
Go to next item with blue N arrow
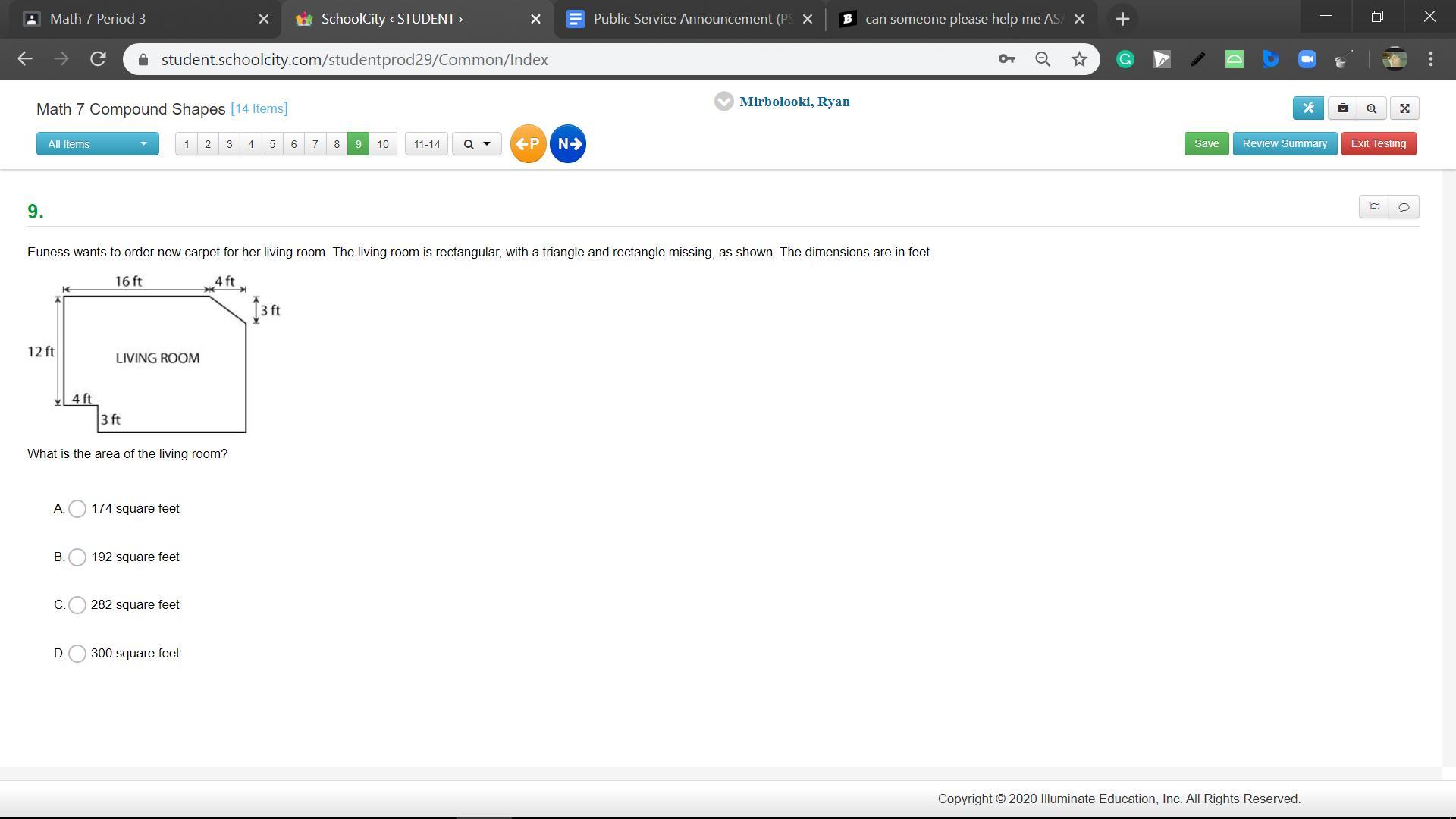coord(568,143)
